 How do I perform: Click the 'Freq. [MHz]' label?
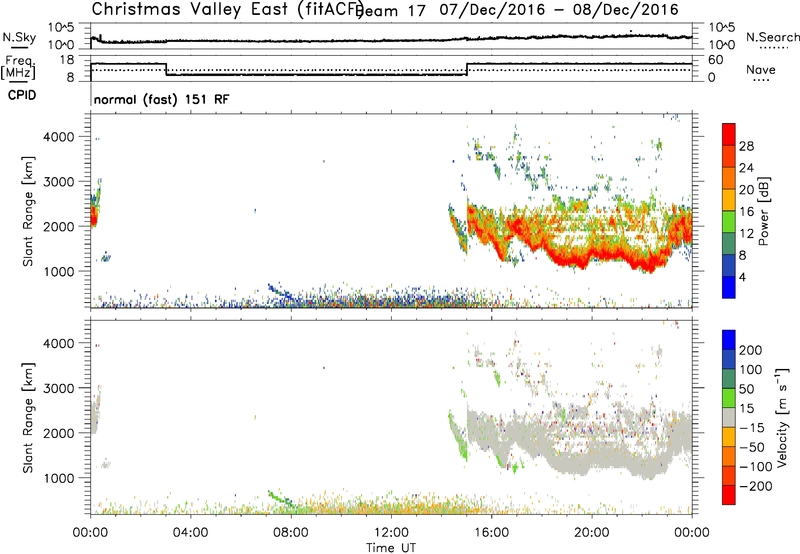18,68
